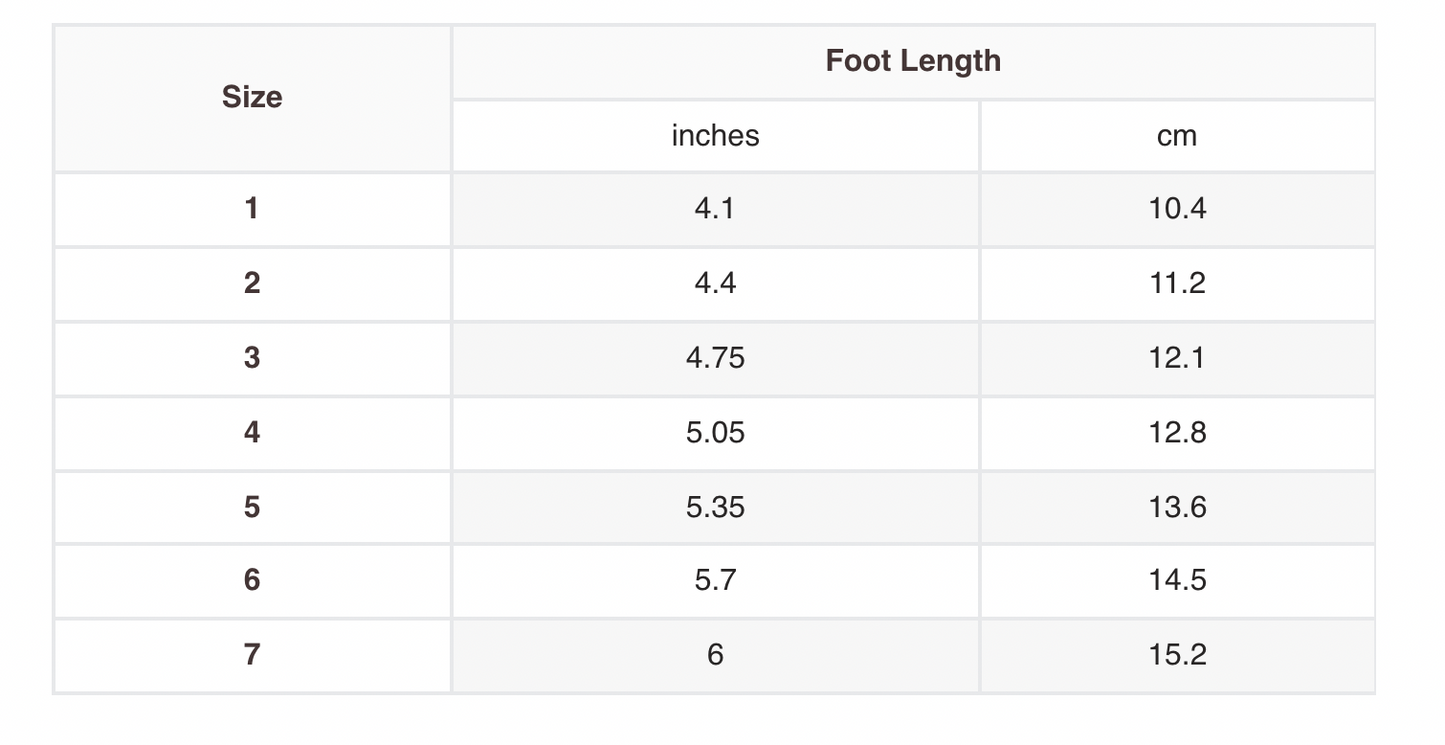Click size 2 row label

(x=252, y=283)
